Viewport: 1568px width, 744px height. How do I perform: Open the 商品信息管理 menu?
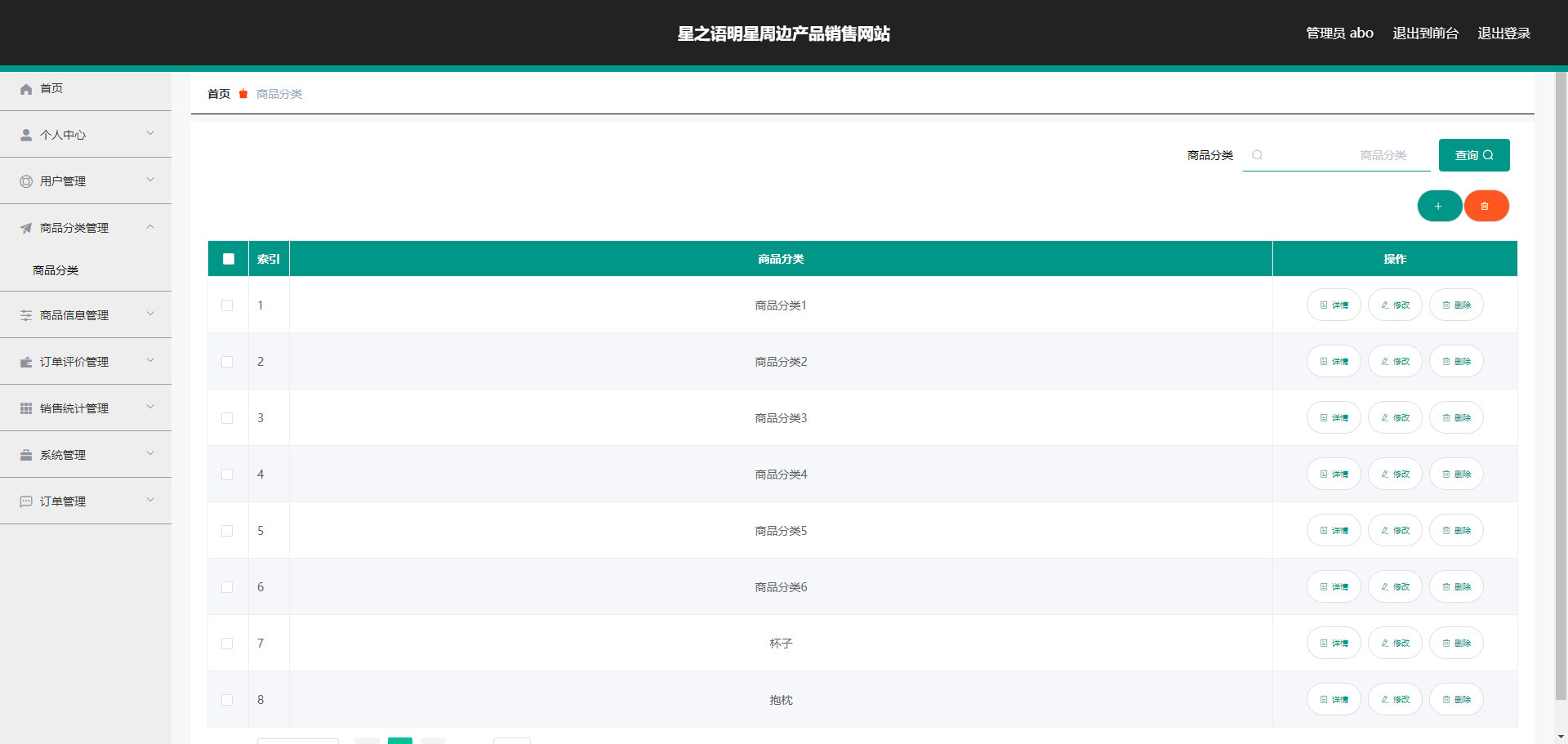(x=74, y=315)
